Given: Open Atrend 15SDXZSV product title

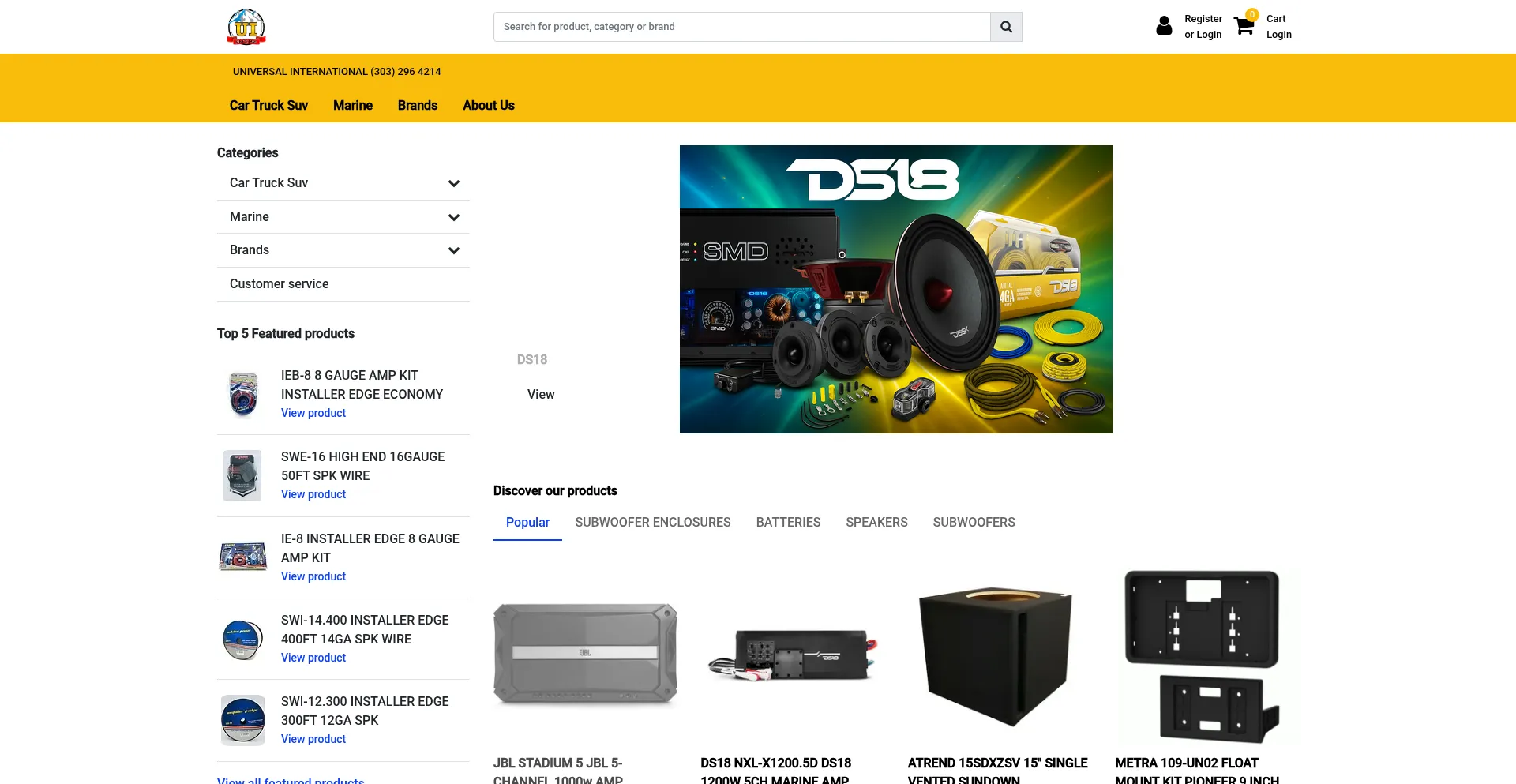Looking at the screenshot, I should click(x=998, y=771).
